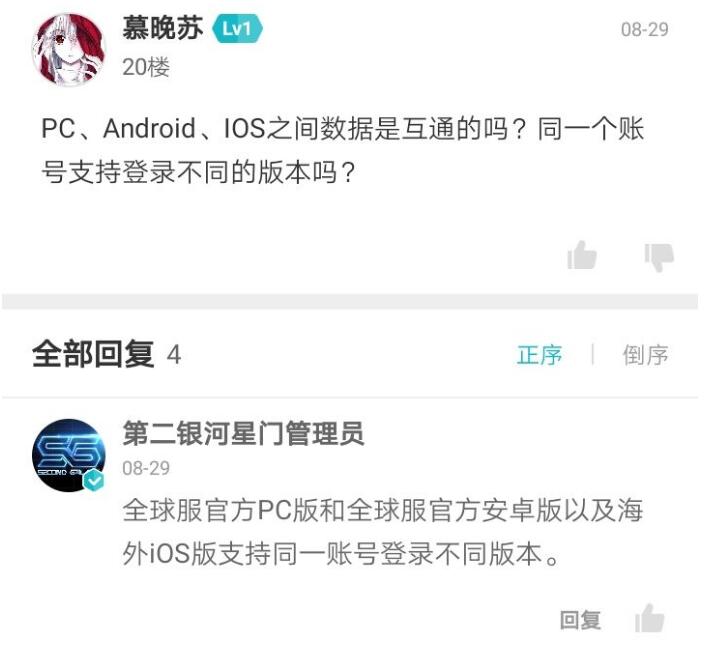Open 第二银河星门管理员 profile name
Image resolution: width=719 pixels, height=646 pixels.
click(x=243, y=433)
